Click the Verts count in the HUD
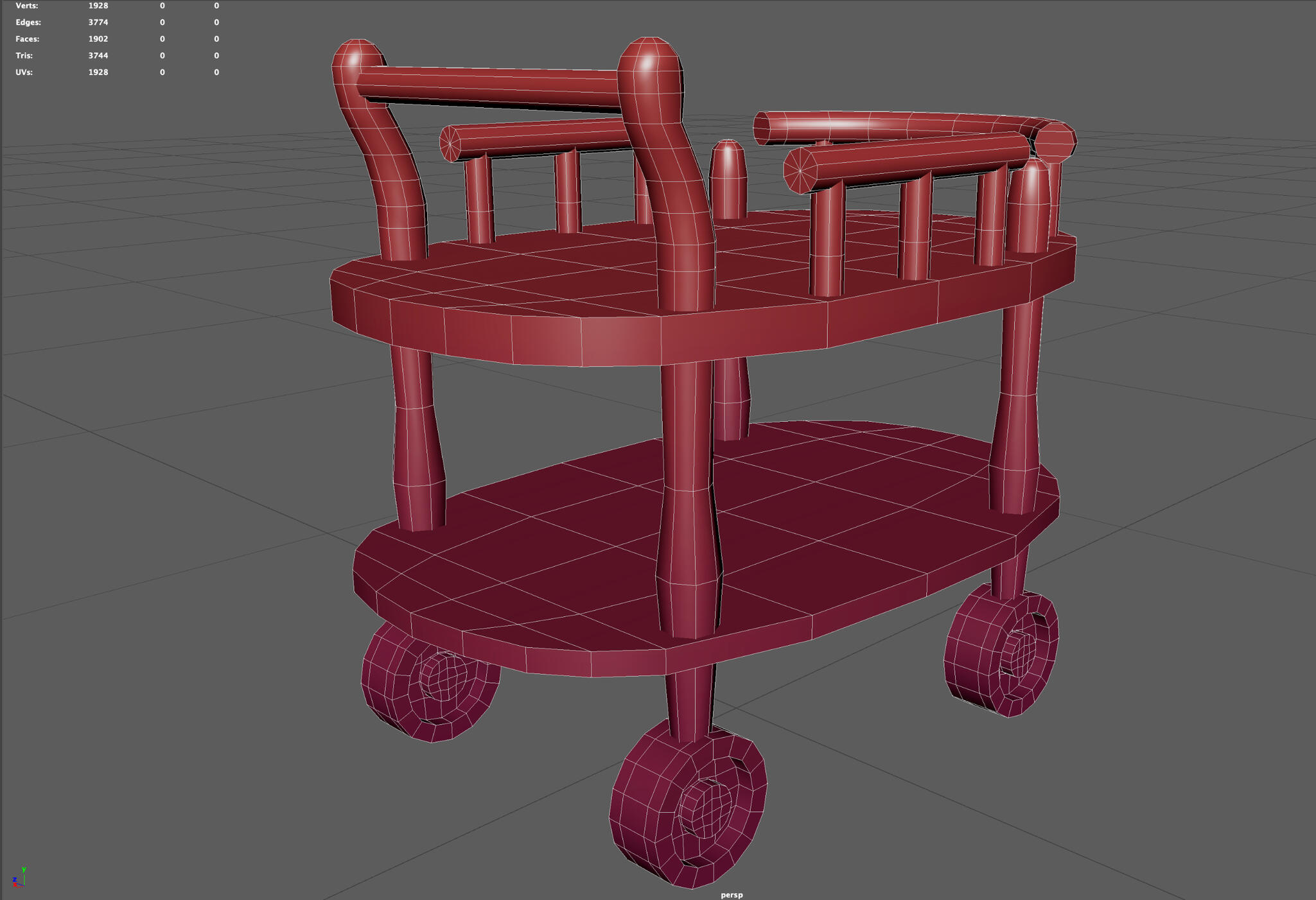 point(98,5)
